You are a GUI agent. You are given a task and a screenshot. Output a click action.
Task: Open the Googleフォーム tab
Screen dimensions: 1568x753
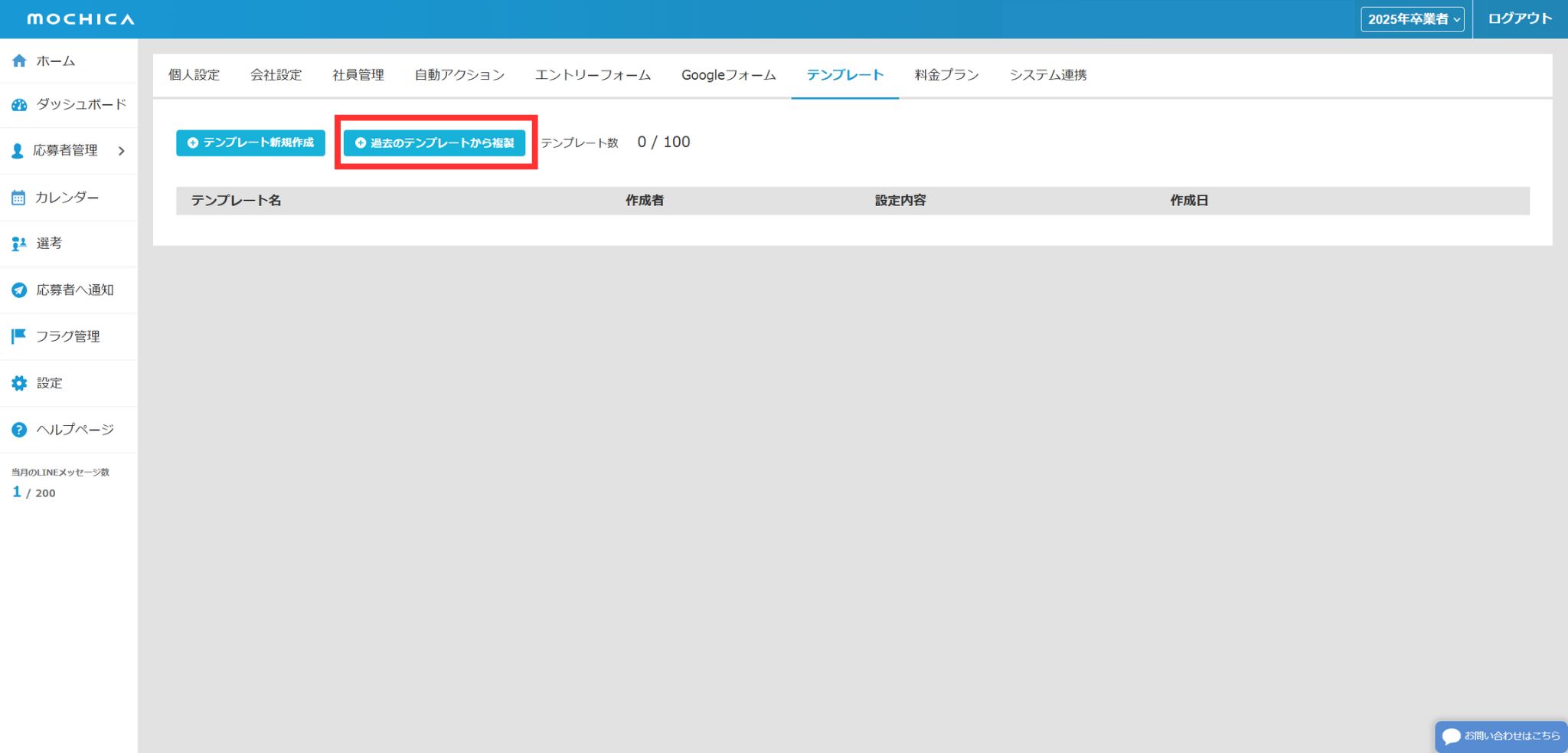tap(728, 75)
